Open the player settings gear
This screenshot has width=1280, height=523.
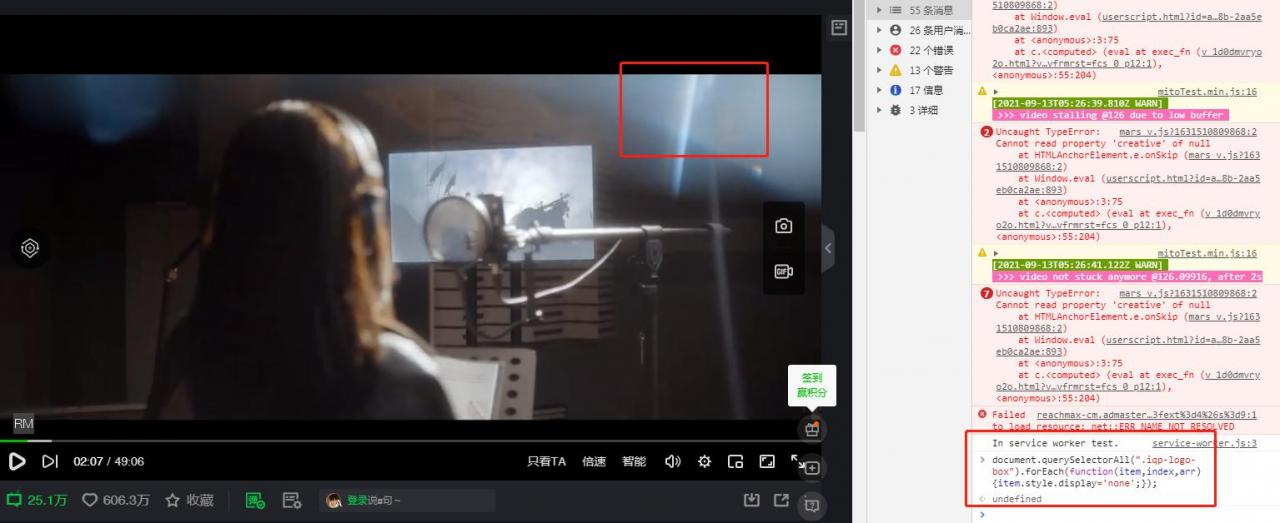pyautogui.click(x=704, y=461)
